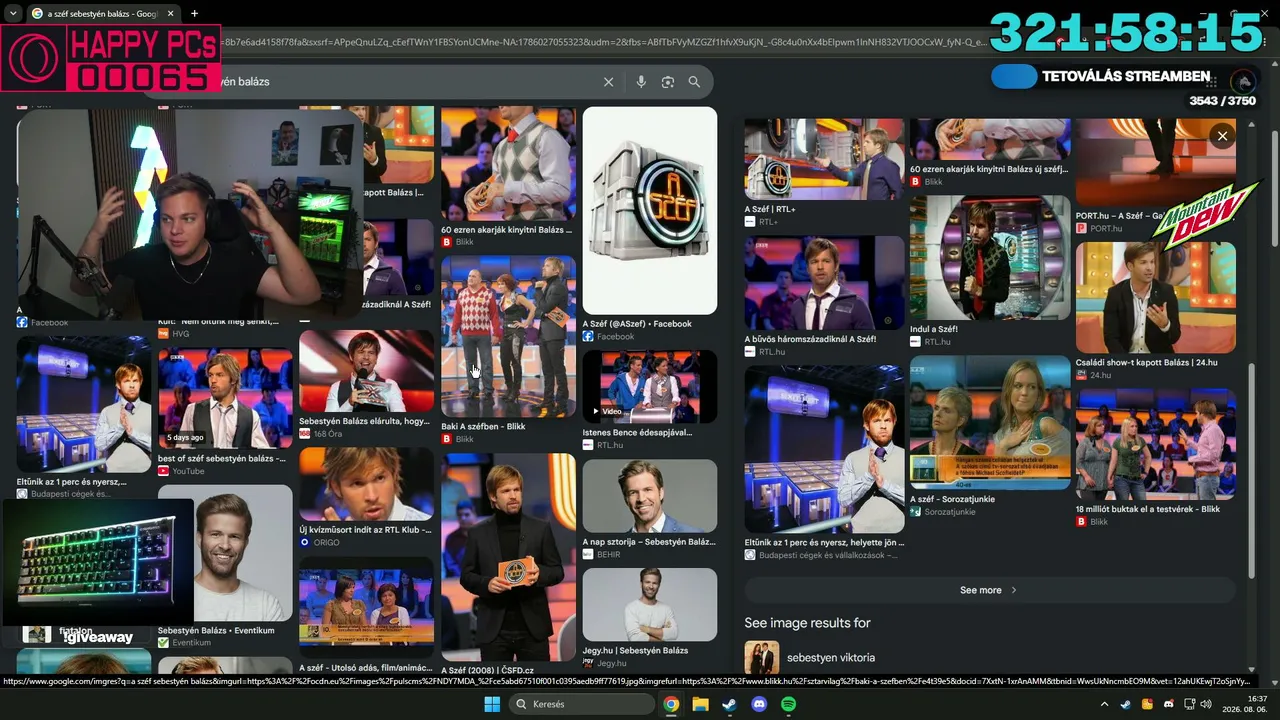Open Google Lens image search

click(x=668, y=82)
